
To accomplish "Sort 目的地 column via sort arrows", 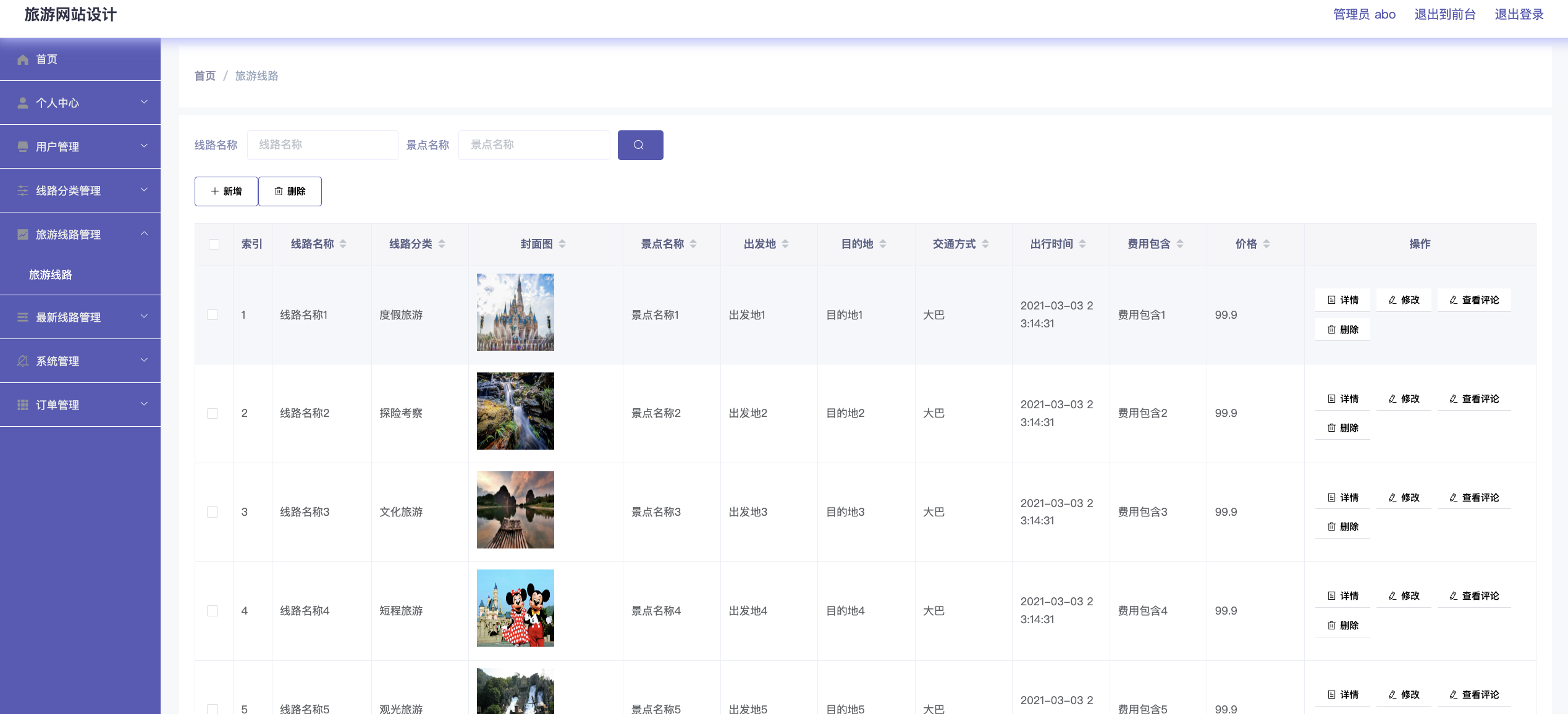I will point(883,244).
